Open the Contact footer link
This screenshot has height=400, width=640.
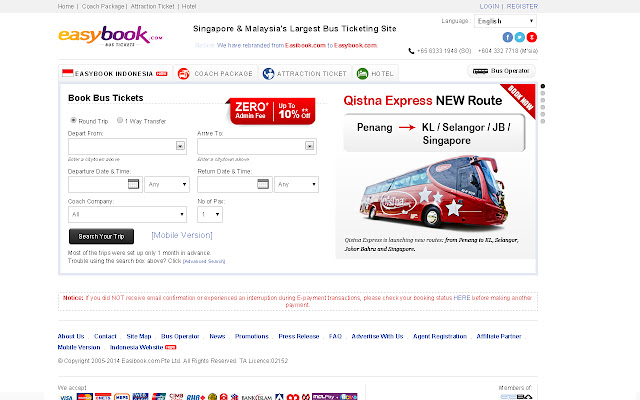(105, 336)
